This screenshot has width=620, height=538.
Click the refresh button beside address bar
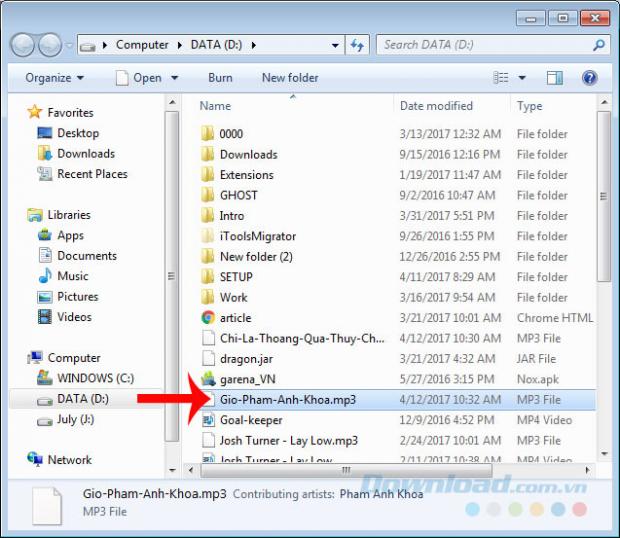(357, 45)
